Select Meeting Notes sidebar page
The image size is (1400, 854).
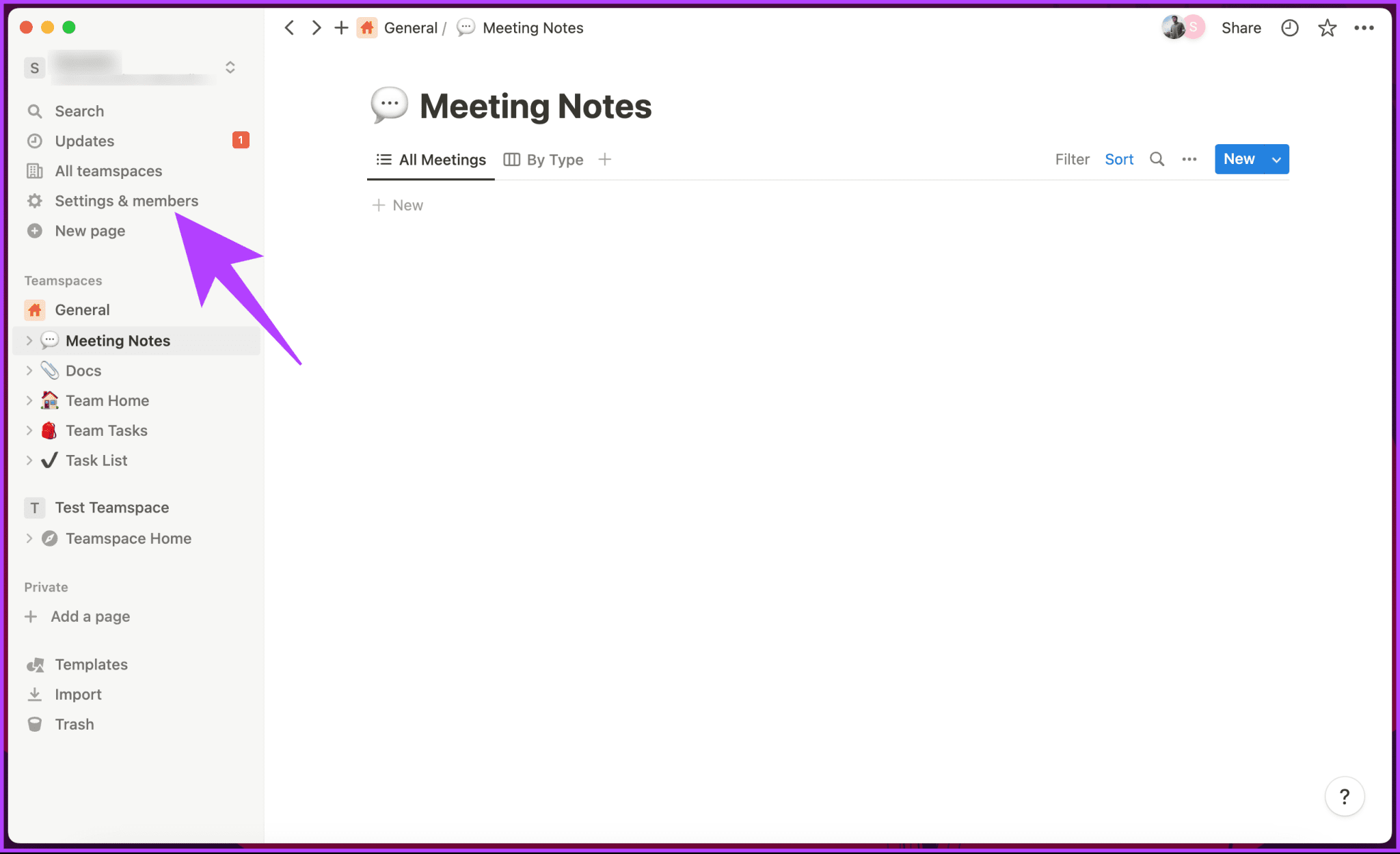(x=118, y=341)
